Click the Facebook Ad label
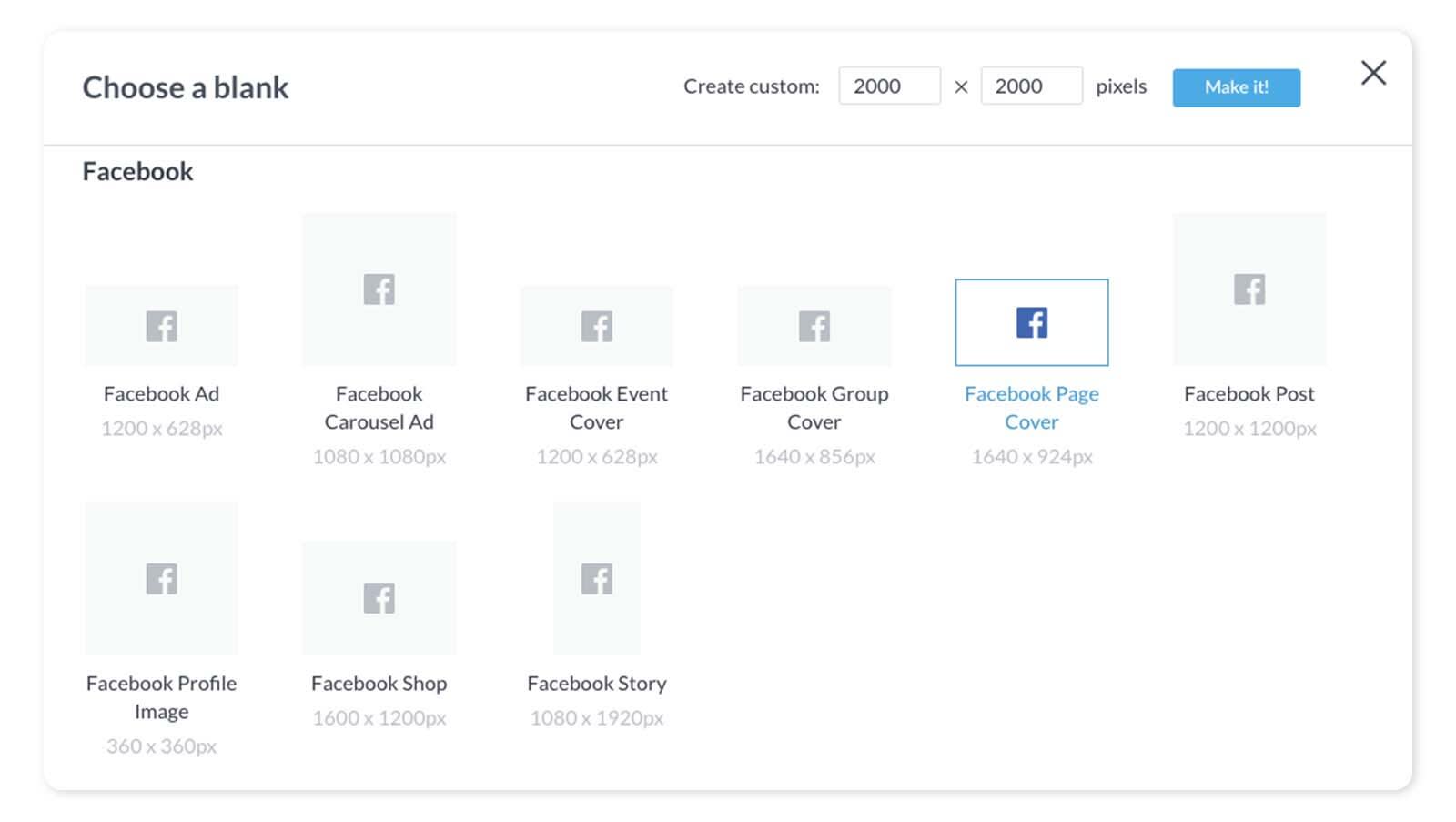This screenshot has height=822, width=1456. [x=161, y=394]
